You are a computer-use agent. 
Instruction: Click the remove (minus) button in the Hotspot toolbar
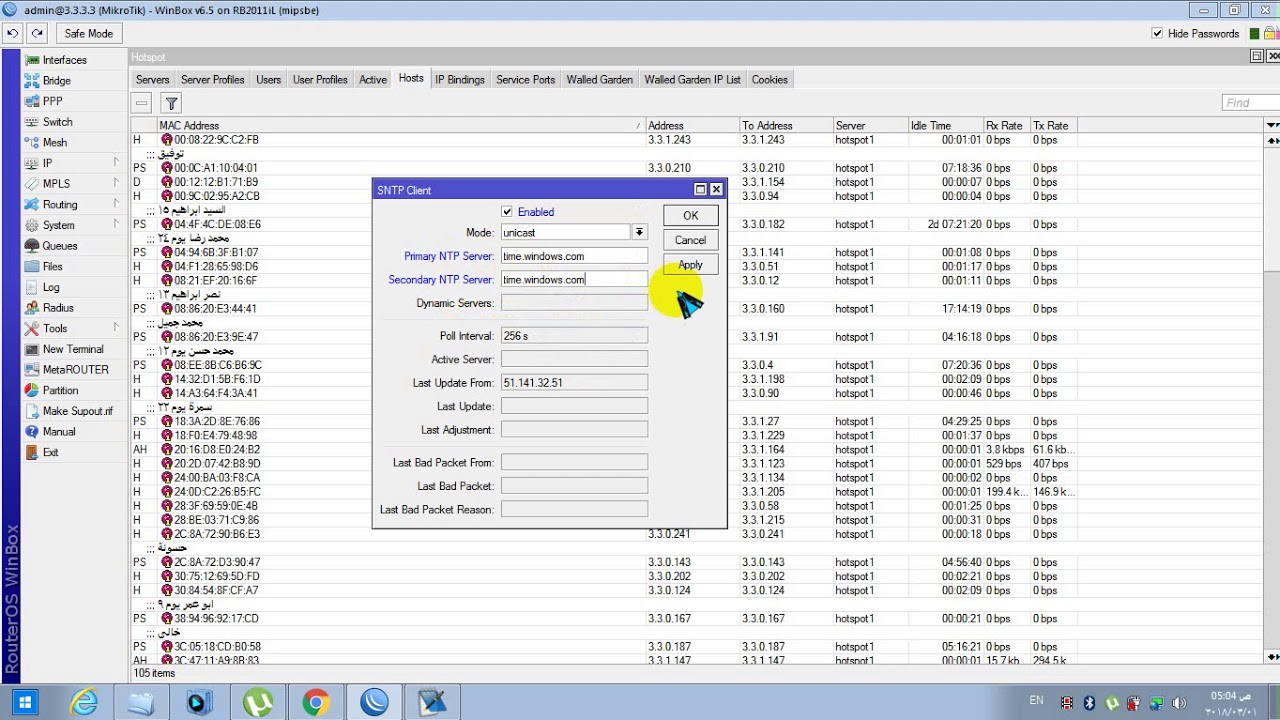tap(142, 103)
